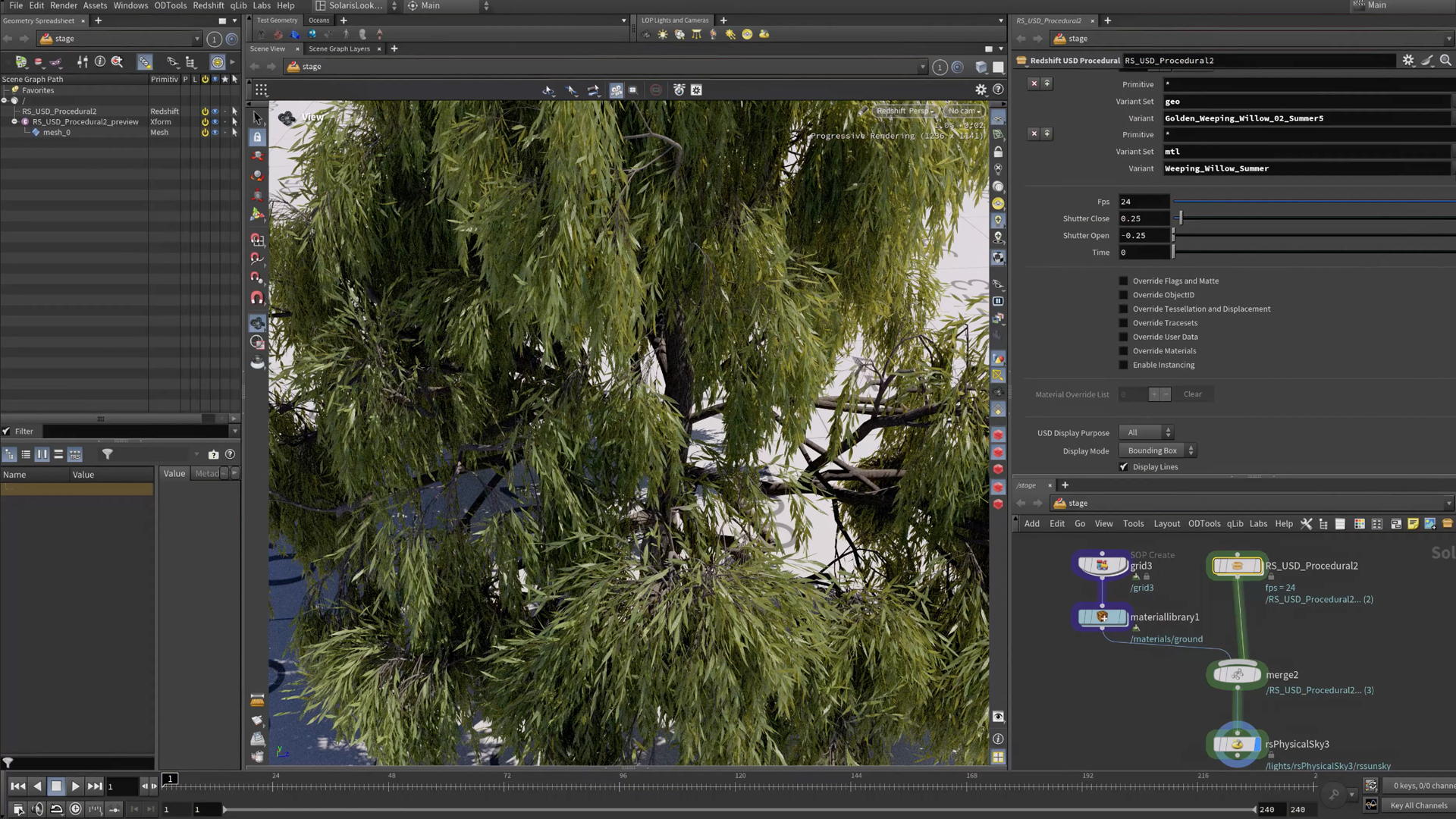Viewport: 1456px width, 819px height.
Task: Click the lock tool in viewport toolbar
Action: (x=257, y=137)
